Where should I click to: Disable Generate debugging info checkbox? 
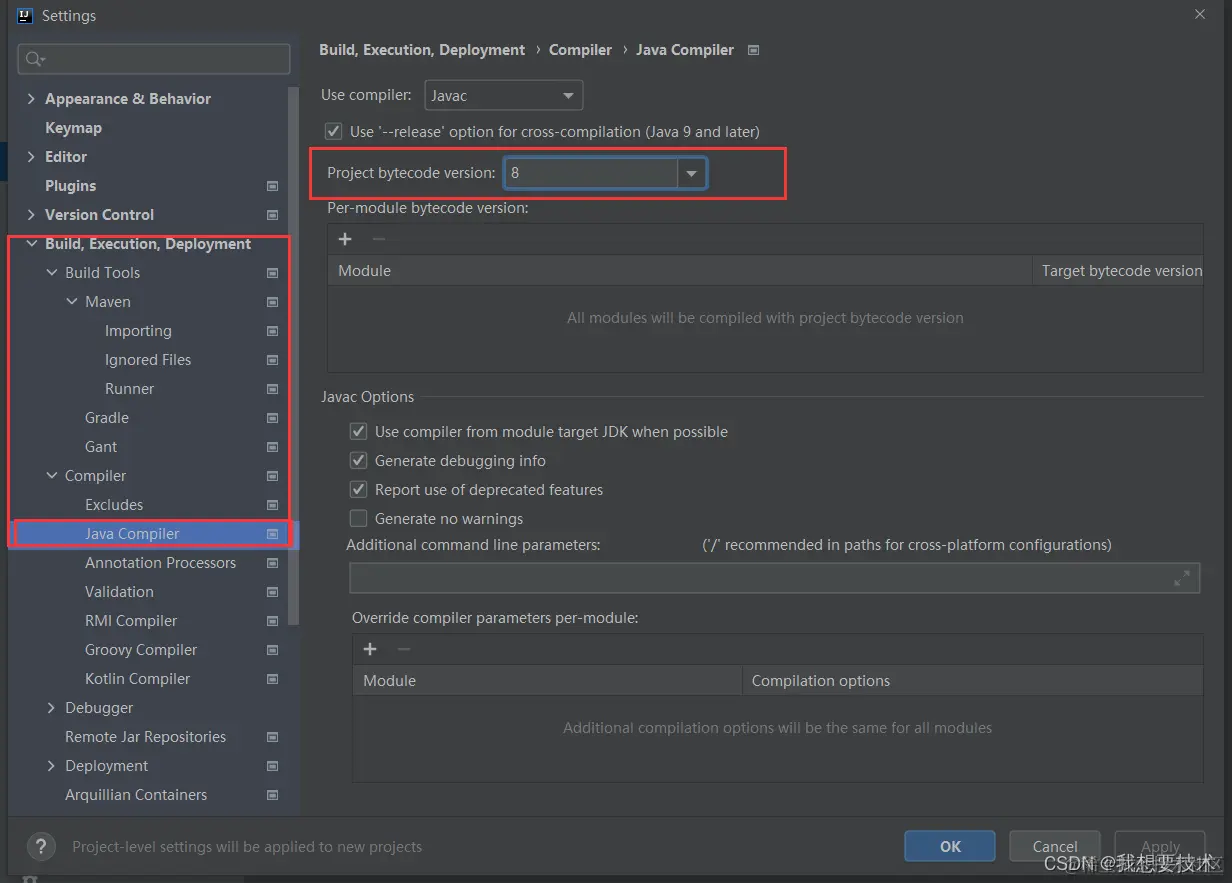click(358, 461)
